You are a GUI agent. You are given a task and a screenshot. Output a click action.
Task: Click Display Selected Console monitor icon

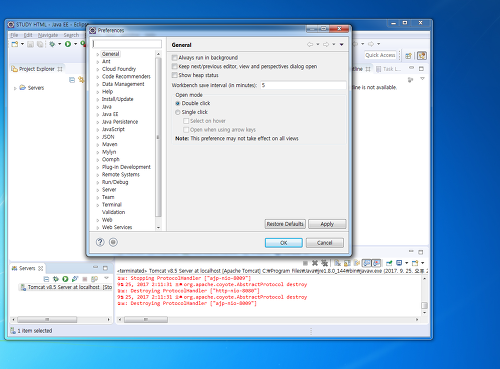click(399, 263)
